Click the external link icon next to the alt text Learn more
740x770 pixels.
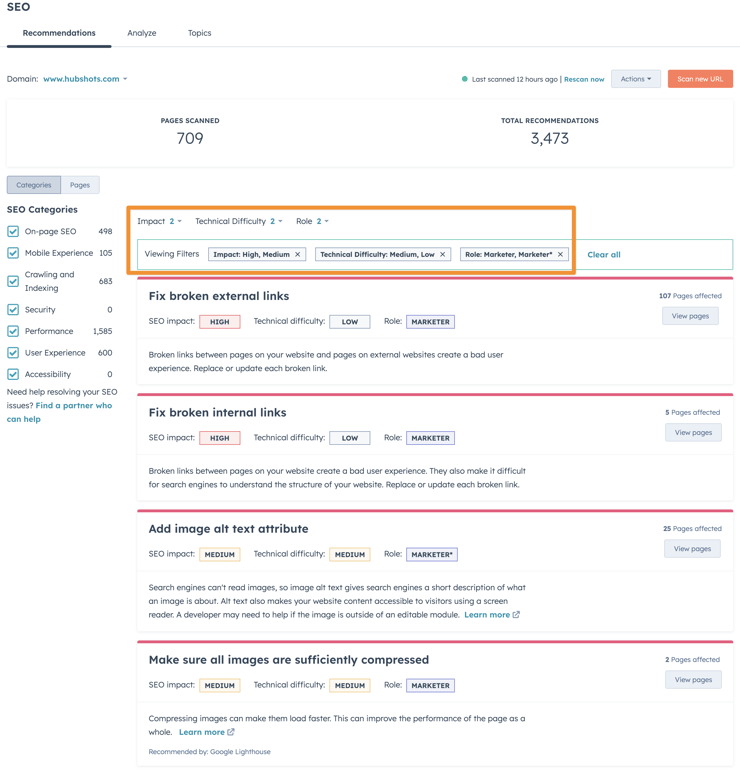tap(516, 614)
